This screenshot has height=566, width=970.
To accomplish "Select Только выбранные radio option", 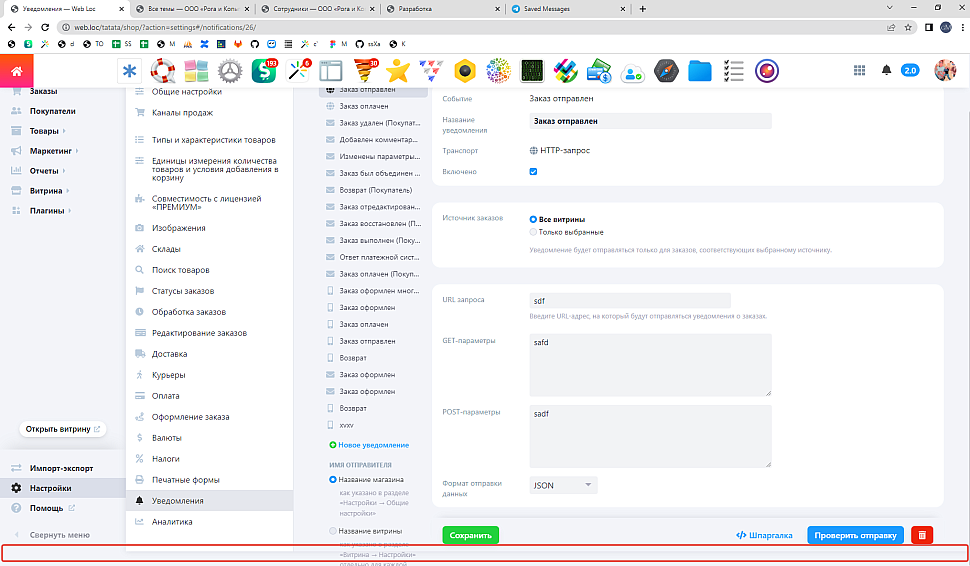I will click(x=533, y=232).
